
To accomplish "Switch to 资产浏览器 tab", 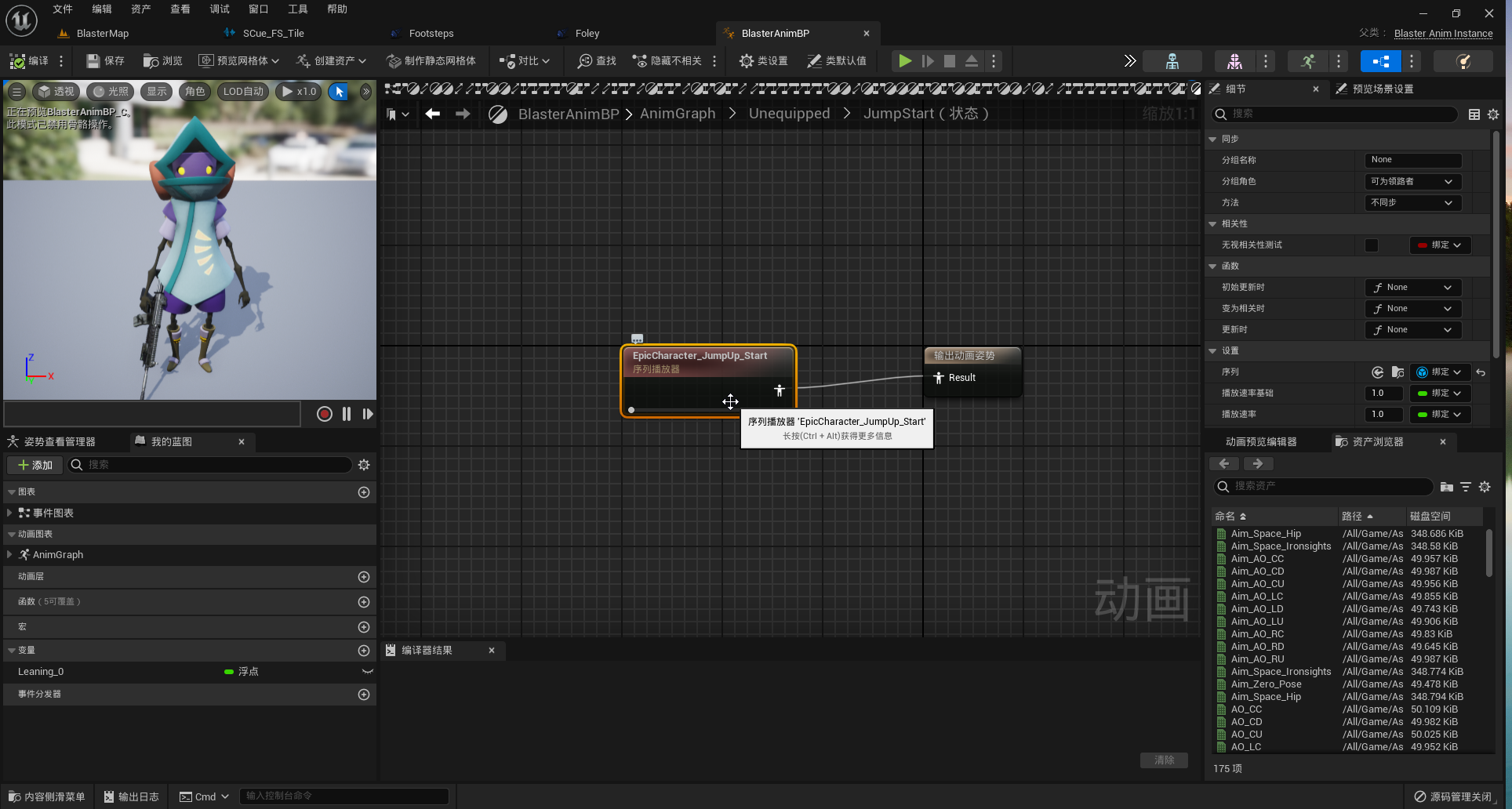I will pos(1378,442).
